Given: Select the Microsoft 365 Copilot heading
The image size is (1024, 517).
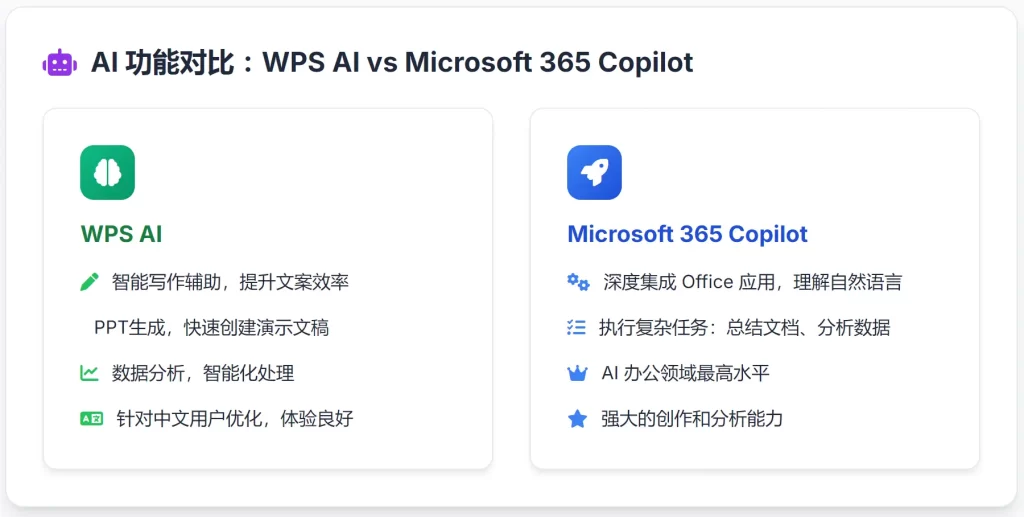Looking at the screenshot, I should [x=687, y=235].
